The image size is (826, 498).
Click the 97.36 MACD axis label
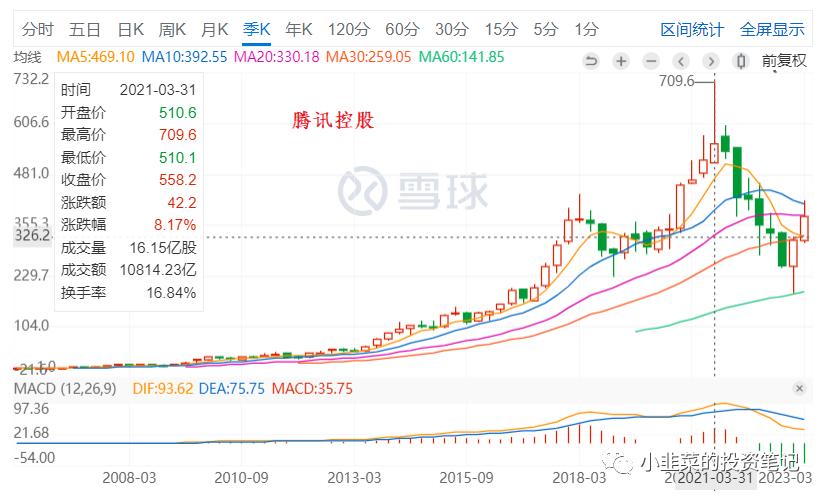coord(31,409)
